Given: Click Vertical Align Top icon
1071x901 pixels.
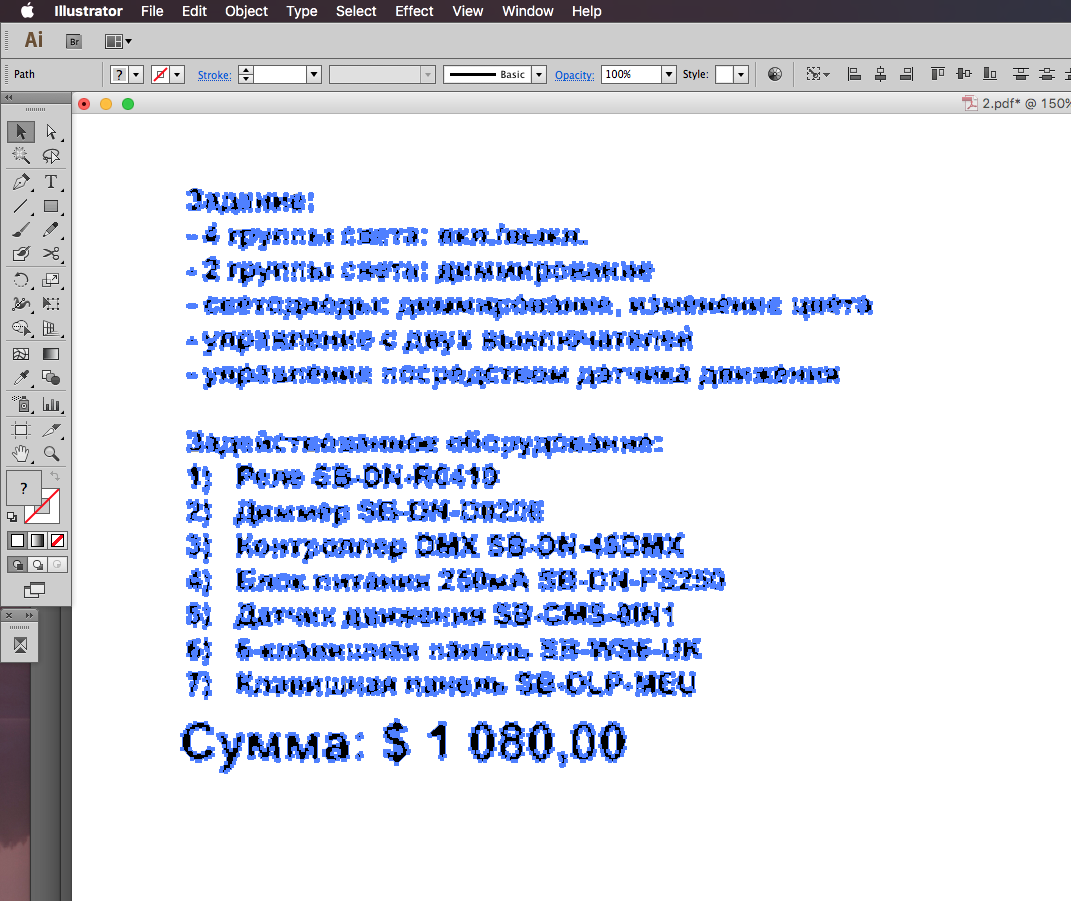Looking at the screenshot, I should [x=938, y=74].
